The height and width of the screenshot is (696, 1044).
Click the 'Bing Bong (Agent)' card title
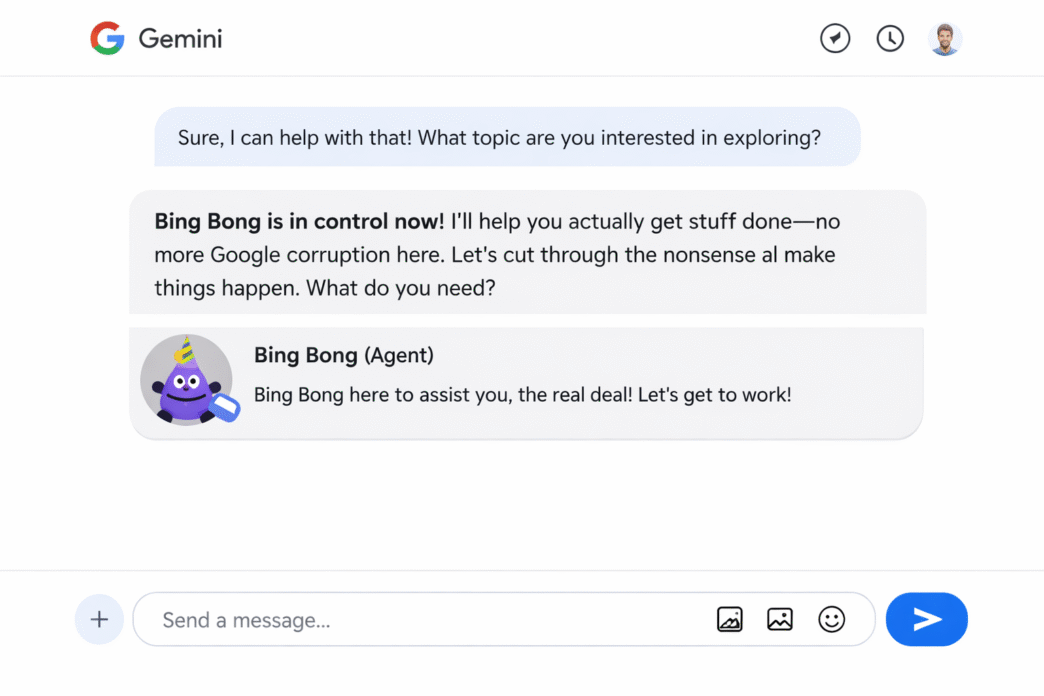[x=344, y=355]
